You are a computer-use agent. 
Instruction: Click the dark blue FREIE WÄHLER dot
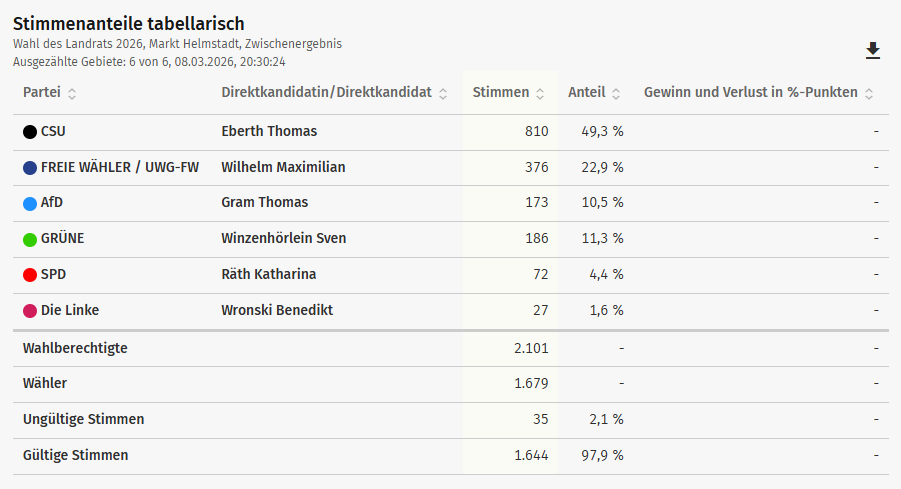[30, 168]
